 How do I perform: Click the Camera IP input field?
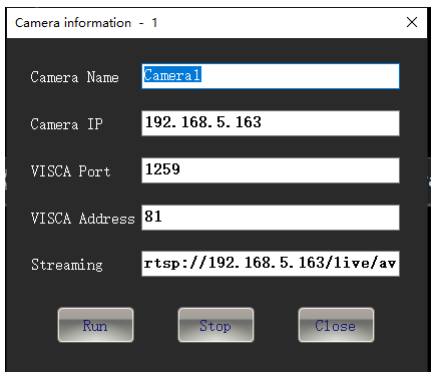coord(270,123)
